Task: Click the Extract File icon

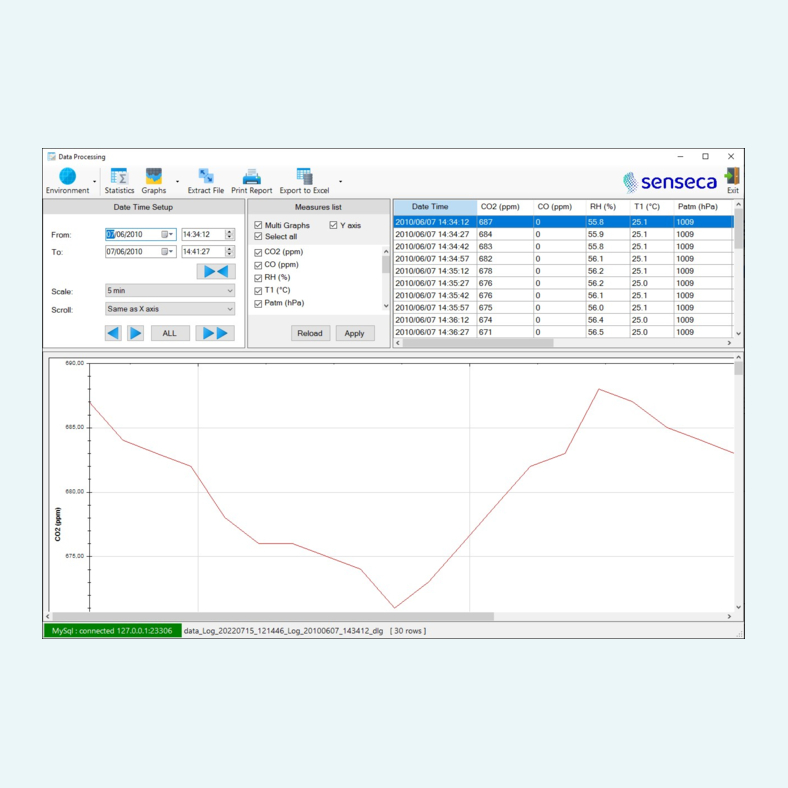Action: pyautogui.click(x=206, y=176)
